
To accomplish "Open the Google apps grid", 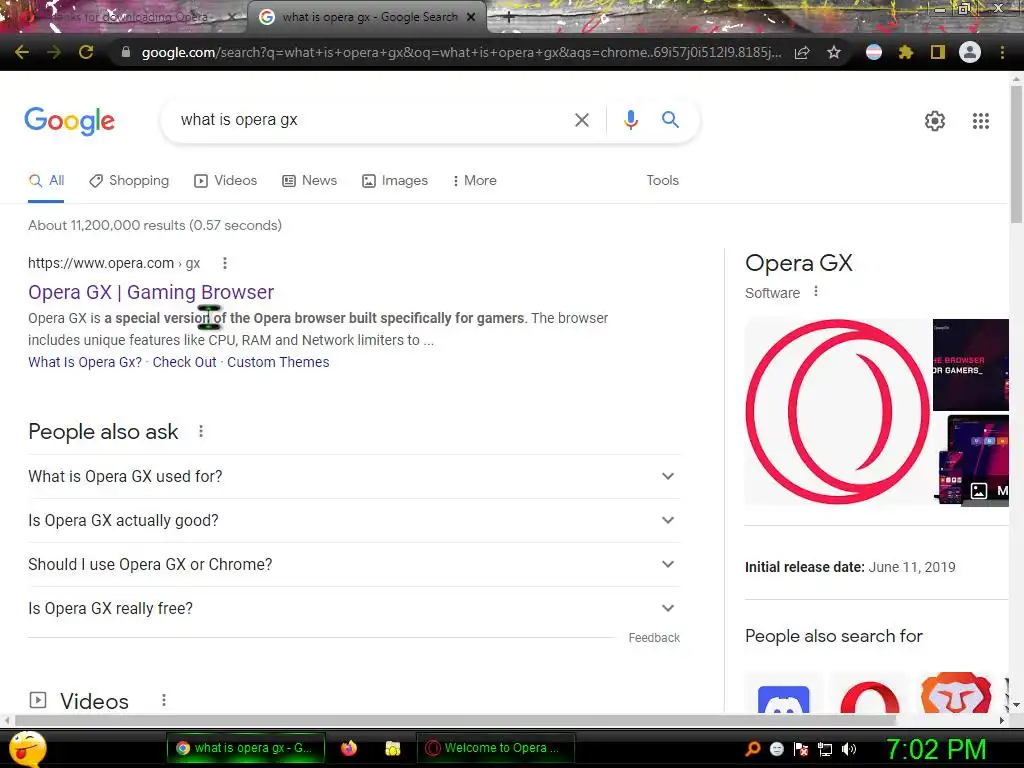I will (x=981, y=121).
